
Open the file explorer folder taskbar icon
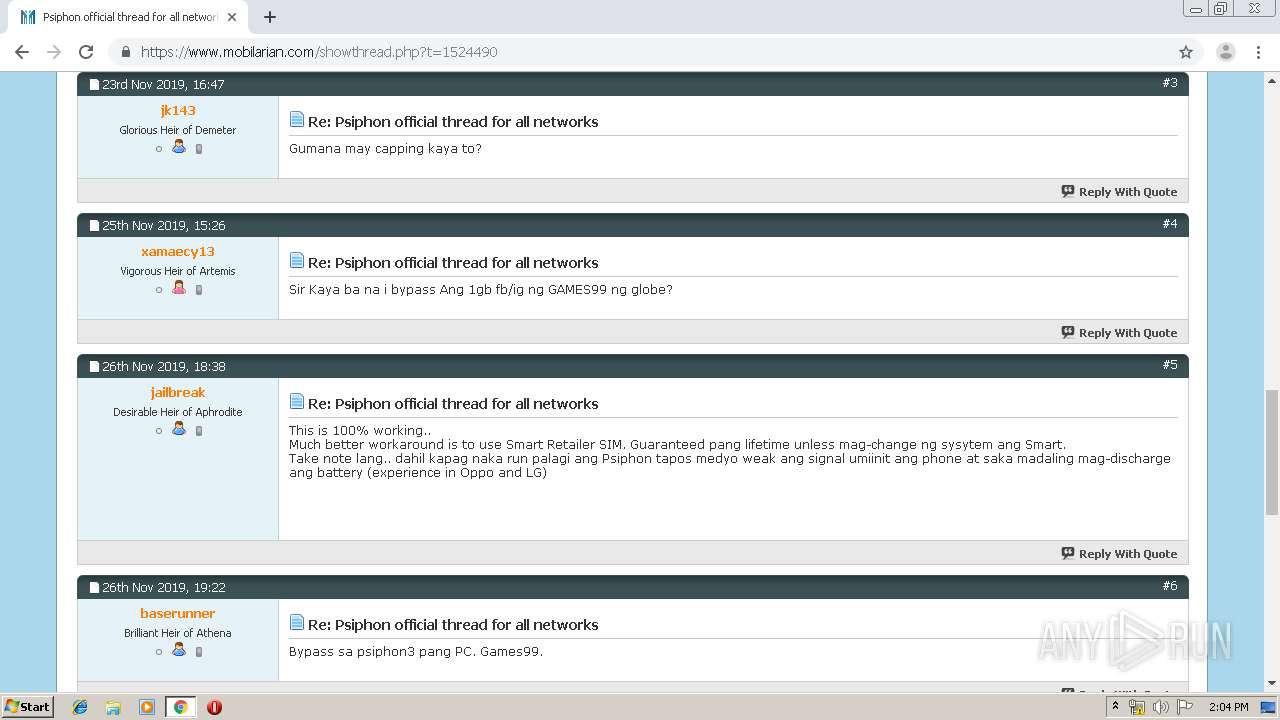(113, 707)
